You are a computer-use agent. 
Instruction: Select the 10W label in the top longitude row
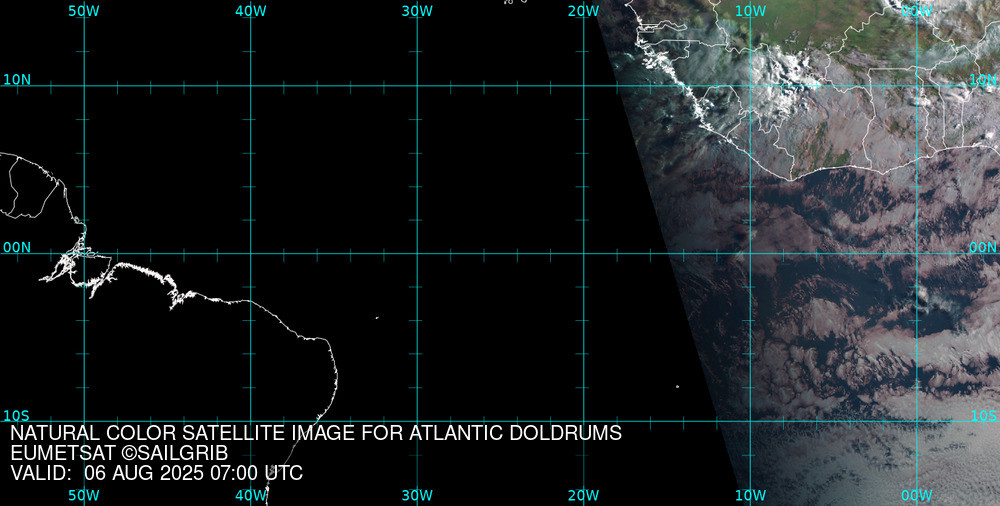750,11
